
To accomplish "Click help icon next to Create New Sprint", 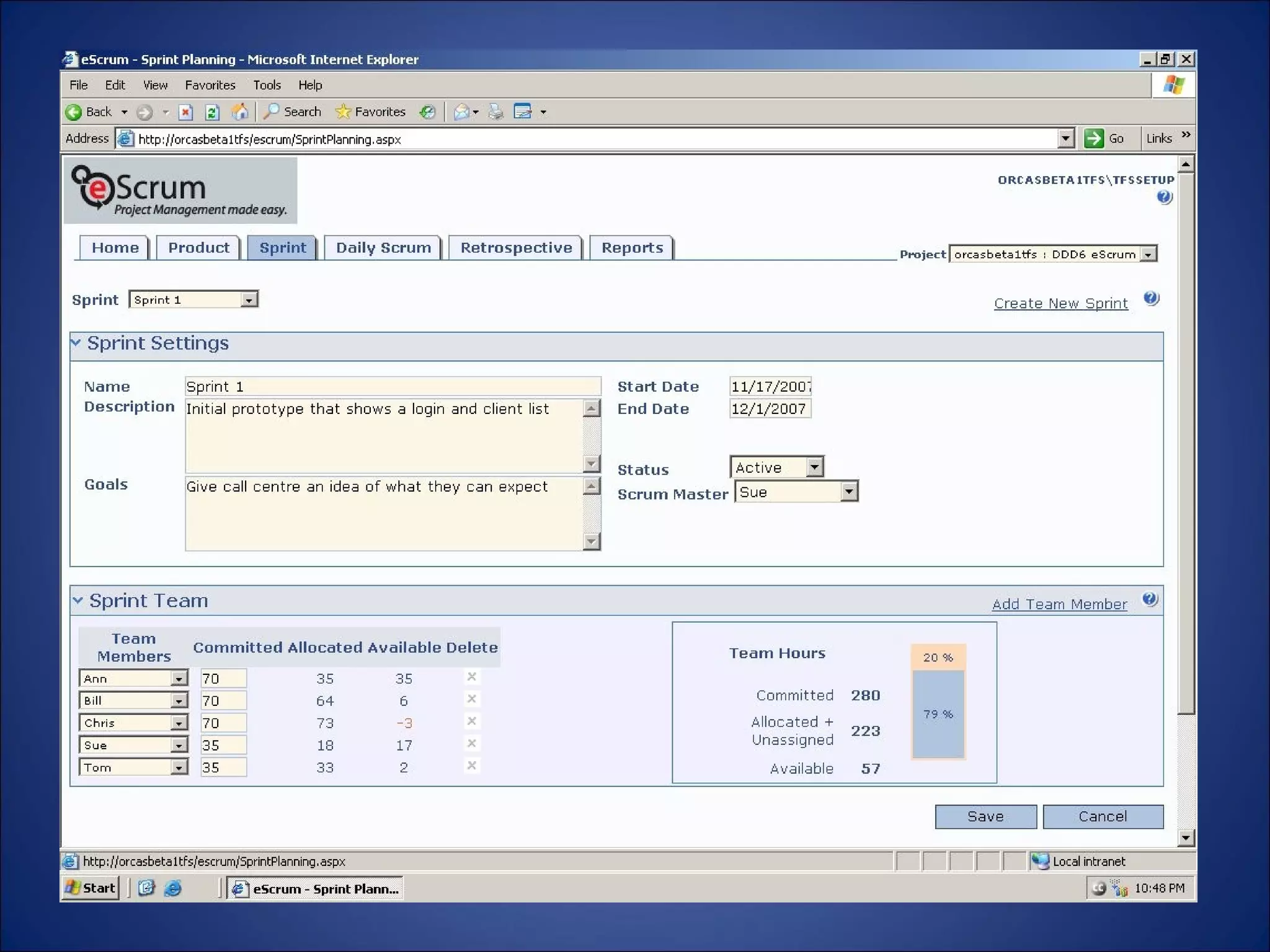I will coord(1151,299).
